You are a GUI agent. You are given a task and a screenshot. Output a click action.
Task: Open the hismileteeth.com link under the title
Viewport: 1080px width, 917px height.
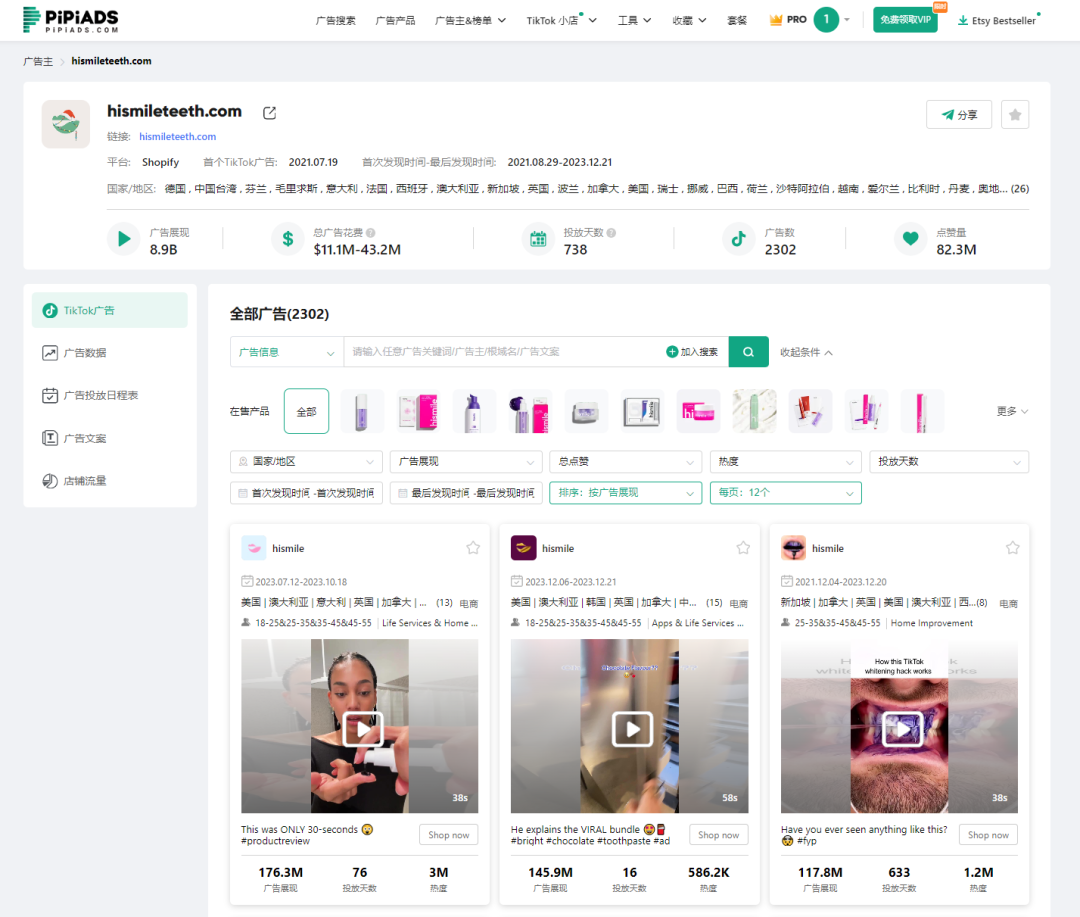tap(178, 136)
